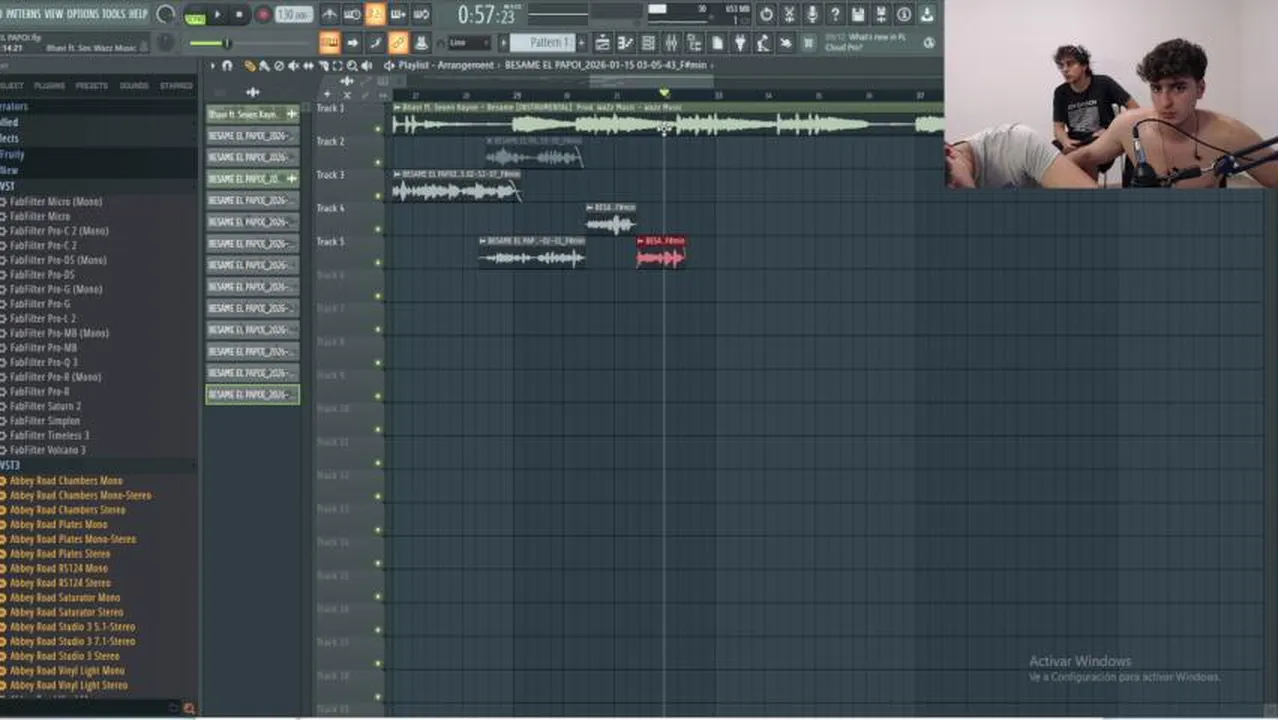Click the plus button next to Pattern 1

coord(582,43)
